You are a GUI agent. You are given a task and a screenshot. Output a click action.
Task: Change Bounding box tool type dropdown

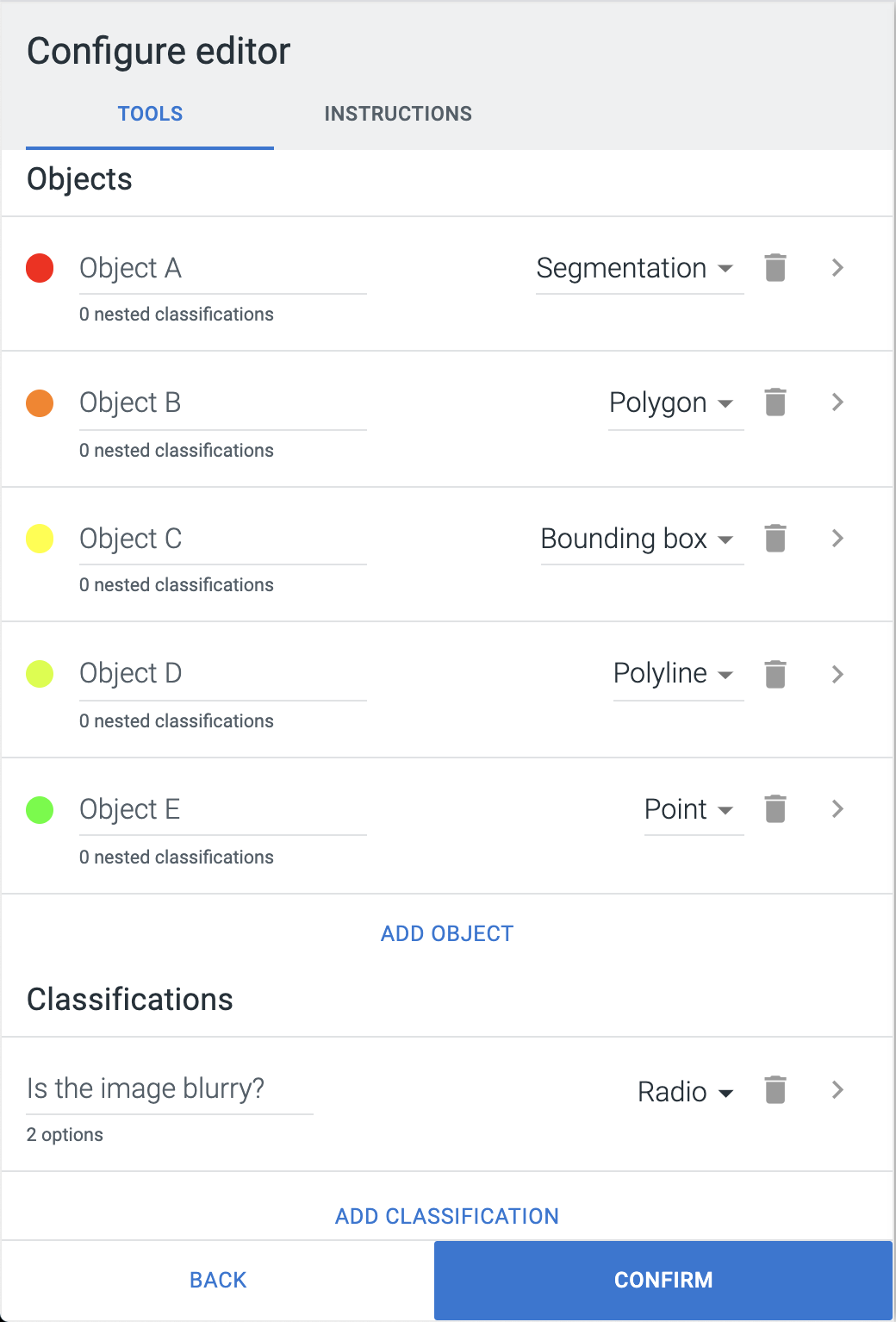642,539
